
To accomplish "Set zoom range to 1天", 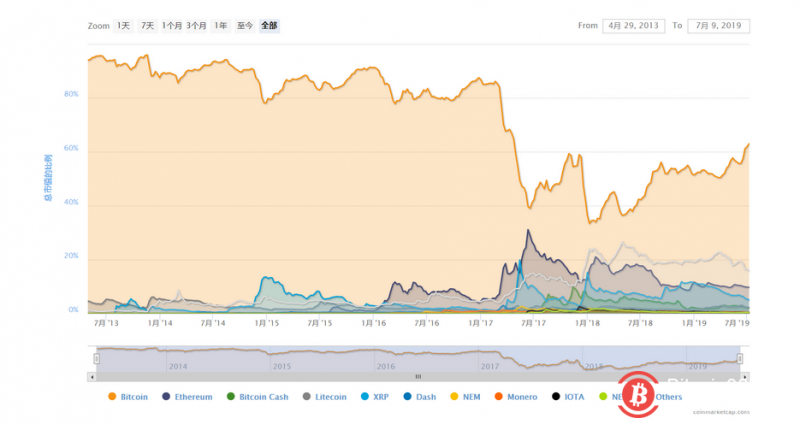I will coord(123,26).
